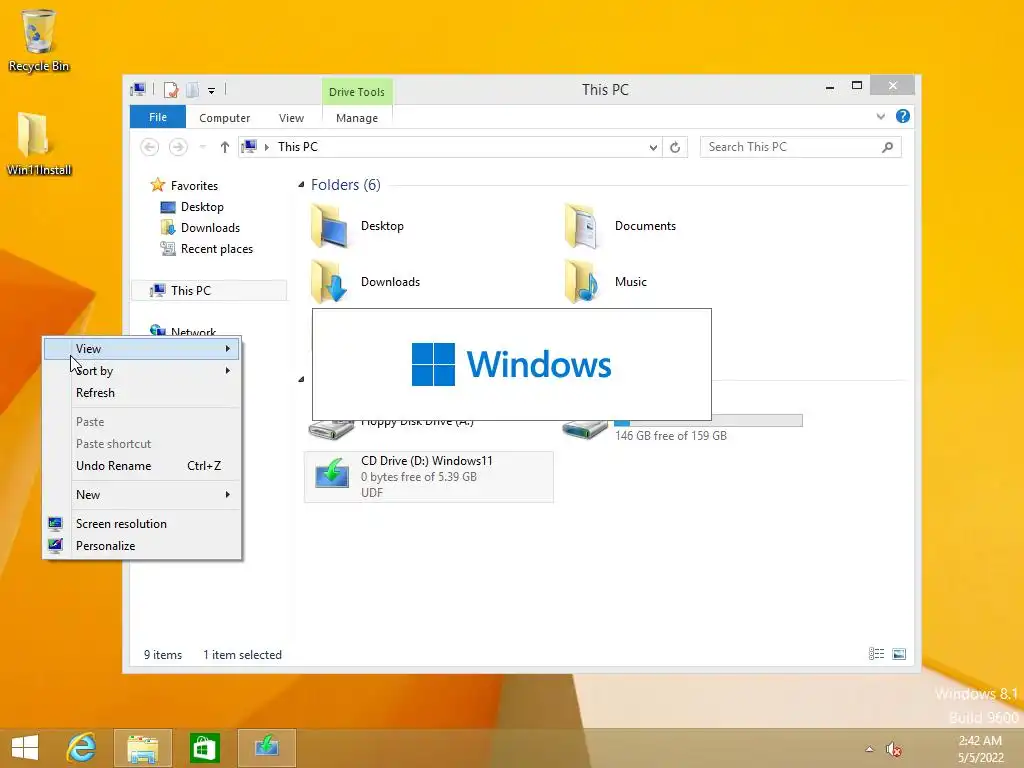This screenshot has width=1024, height=768.
Task: Open the Windows Store taskbar icon
Action: [x=204, y=748]
